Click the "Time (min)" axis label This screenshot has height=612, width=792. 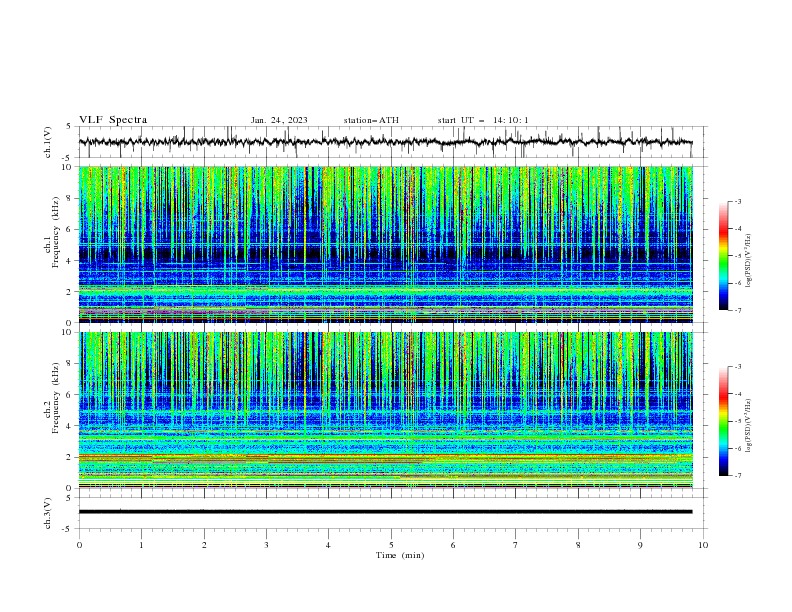[x=400, y=555]
